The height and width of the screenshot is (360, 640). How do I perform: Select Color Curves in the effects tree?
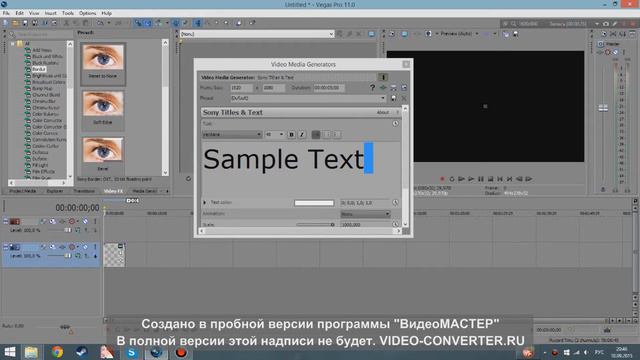(x=45, y=133)
